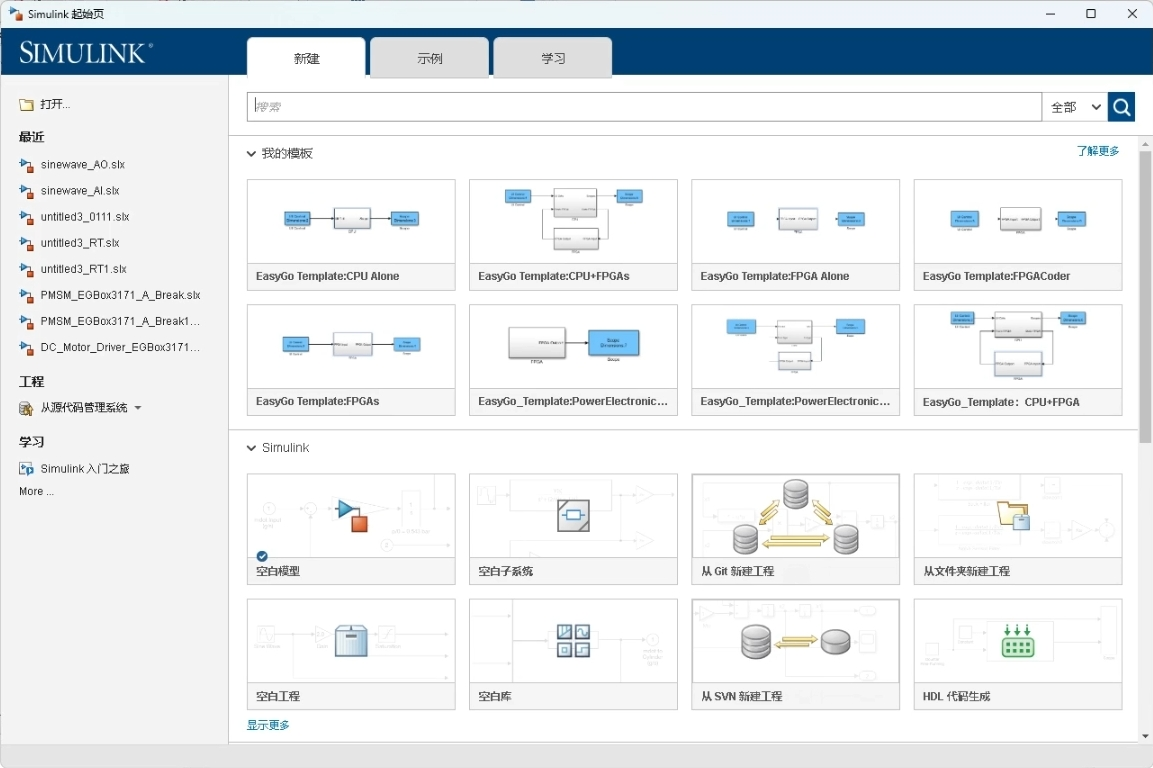Collapse the 我的模板 section
The width and height of the screenshot is (1153, 768).
[252, 154]
